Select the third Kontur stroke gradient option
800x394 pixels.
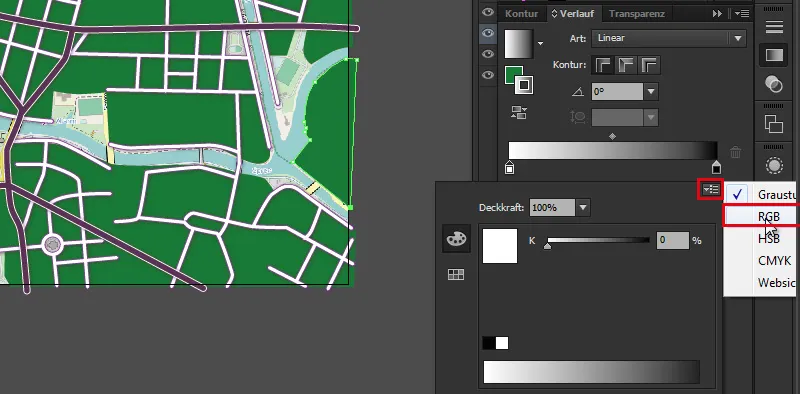click(648, 65)
